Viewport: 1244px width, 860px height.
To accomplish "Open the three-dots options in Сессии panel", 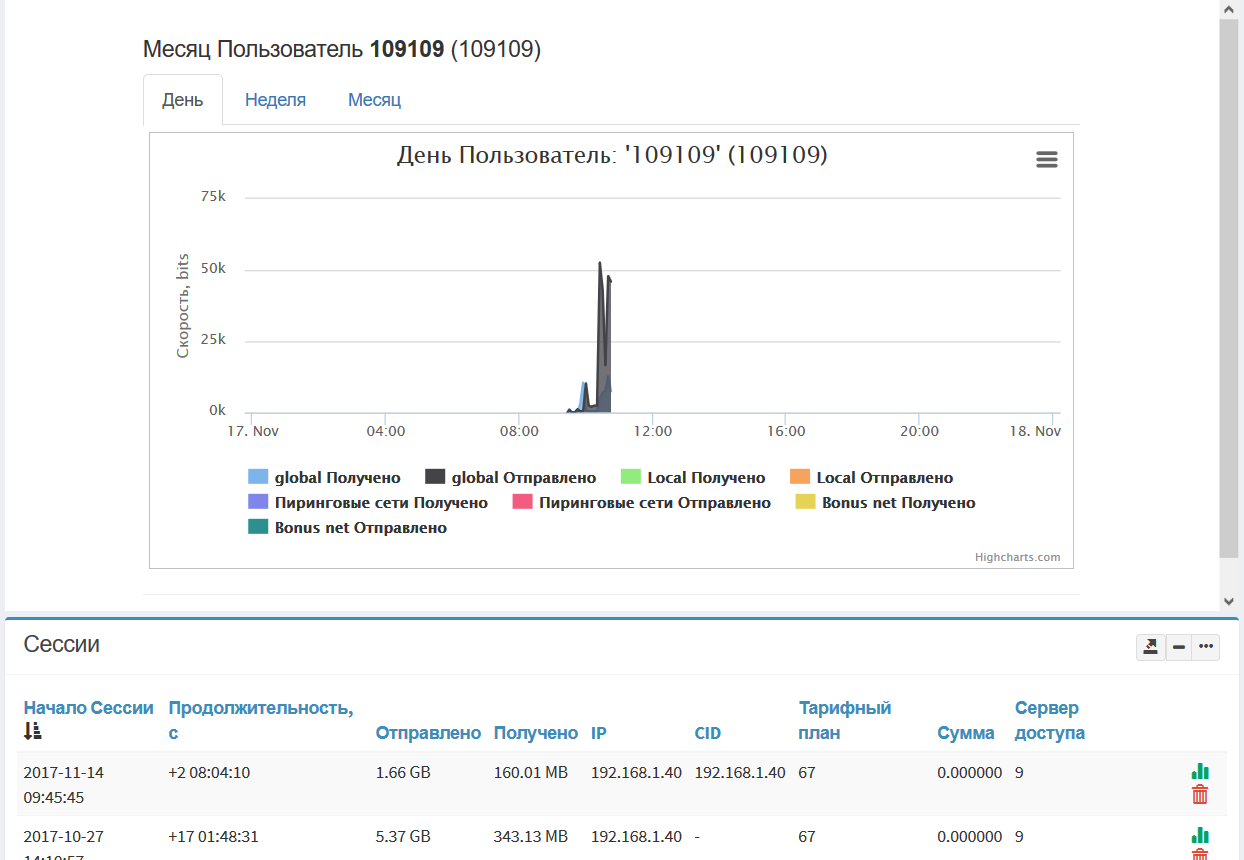I will coord(1206,647).
